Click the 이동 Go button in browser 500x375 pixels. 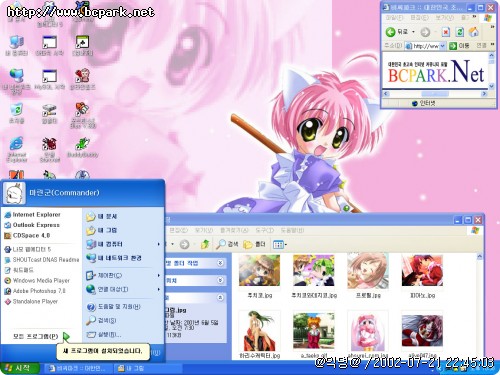[x=459, y=46]
